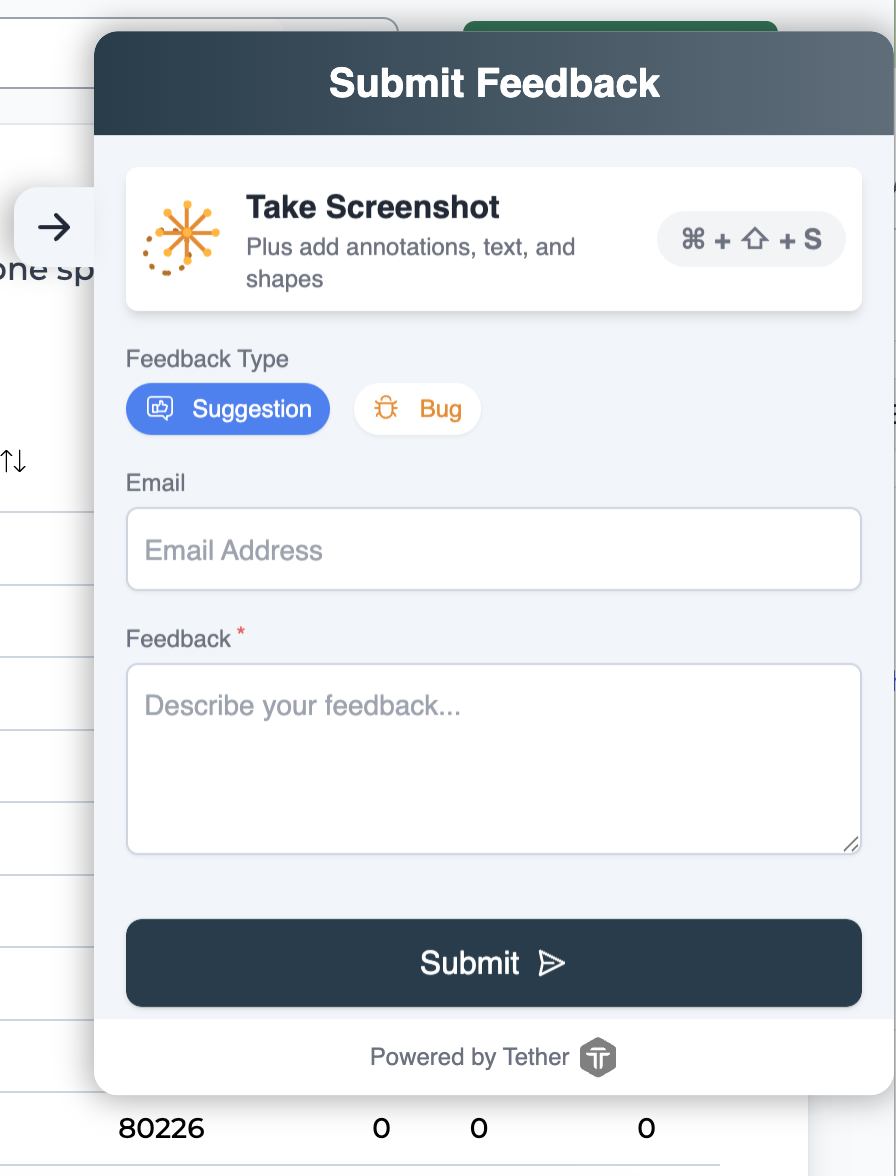Image resolution: width=896 pixels, height=1176 pixels.
Task: Click the sort arrows icon in the table
Action: point(13,461)
